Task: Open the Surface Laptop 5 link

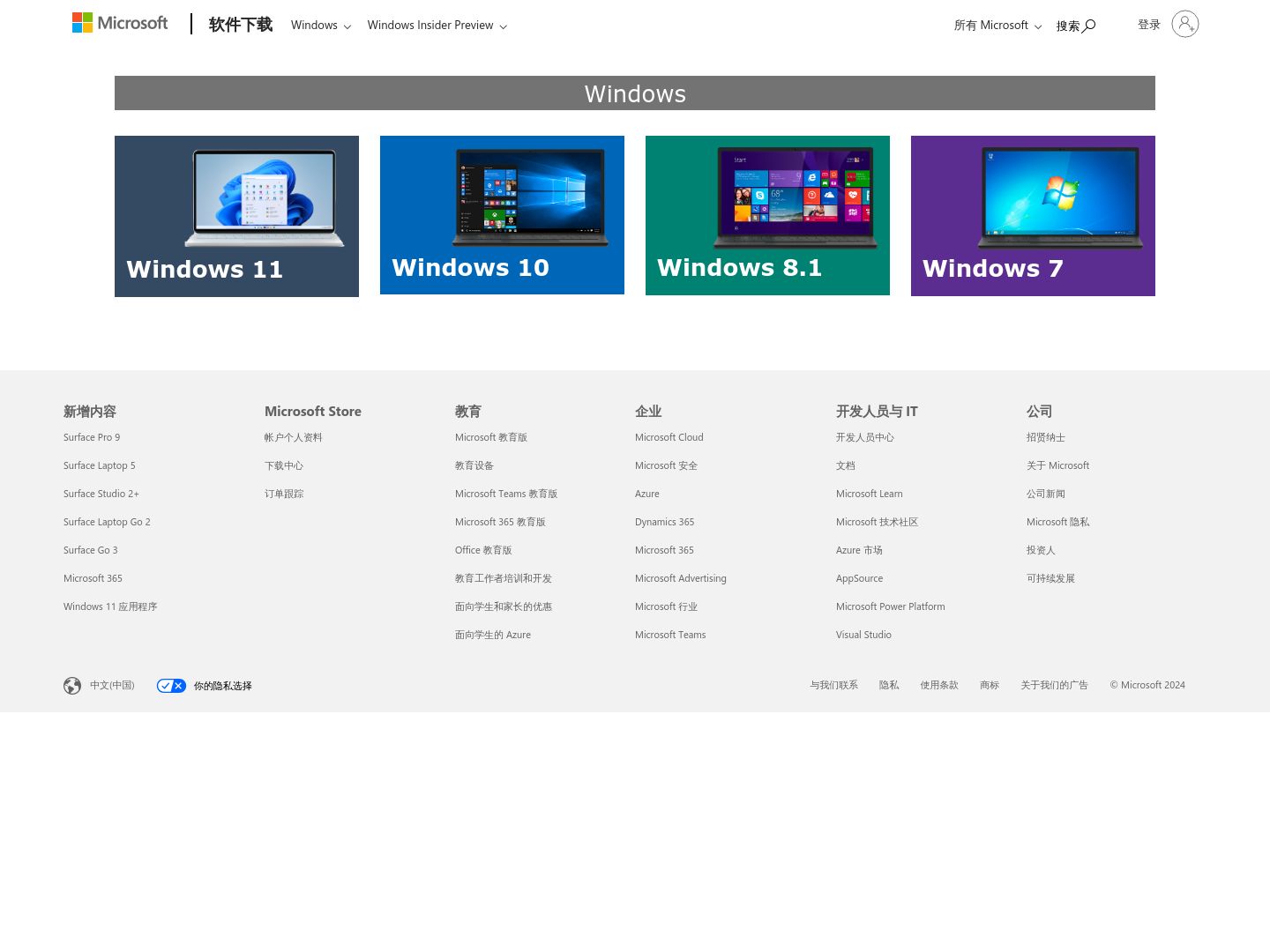Action: 100,465
